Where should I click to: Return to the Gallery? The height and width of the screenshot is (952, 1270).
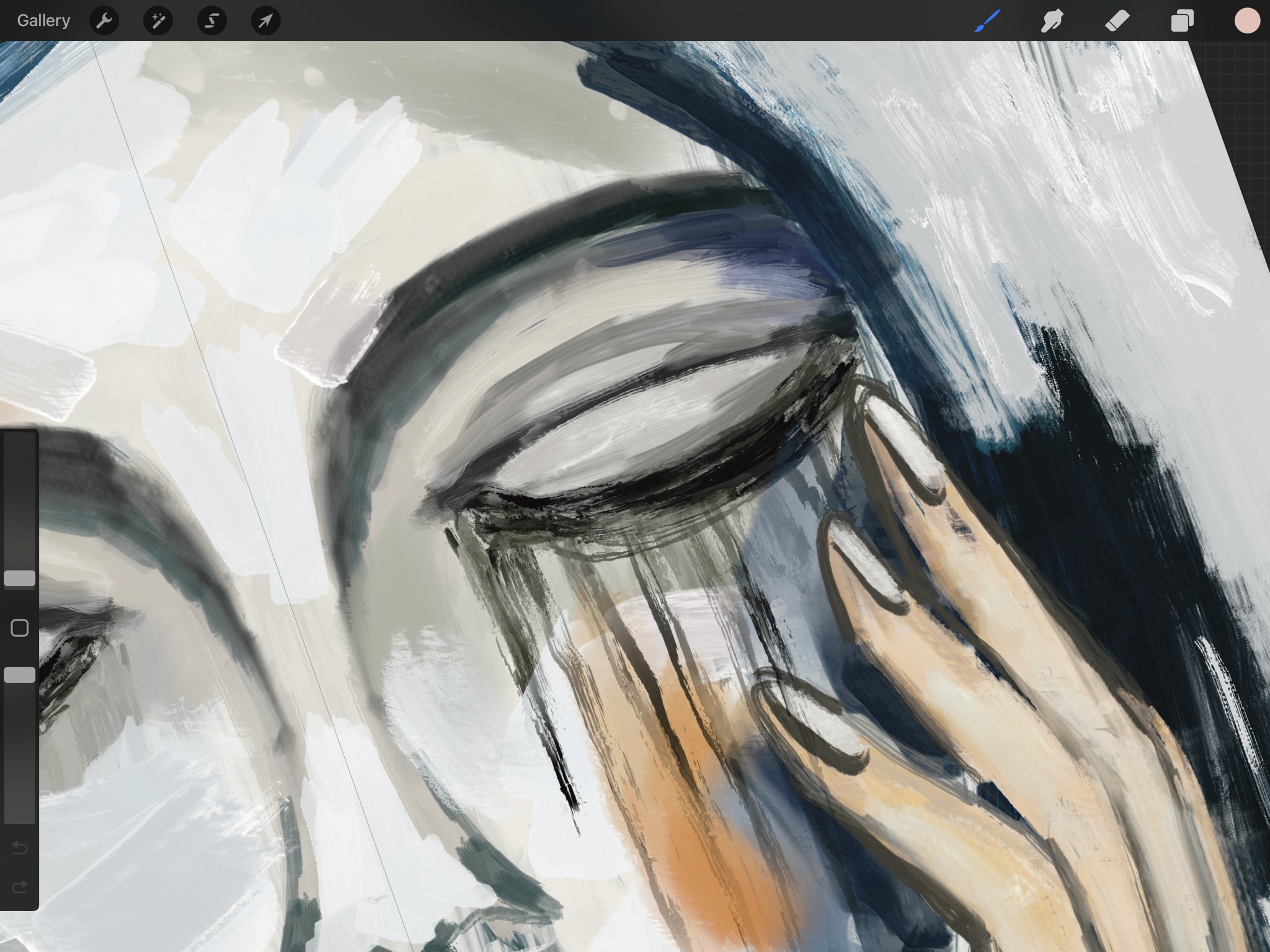pos(43,20)
